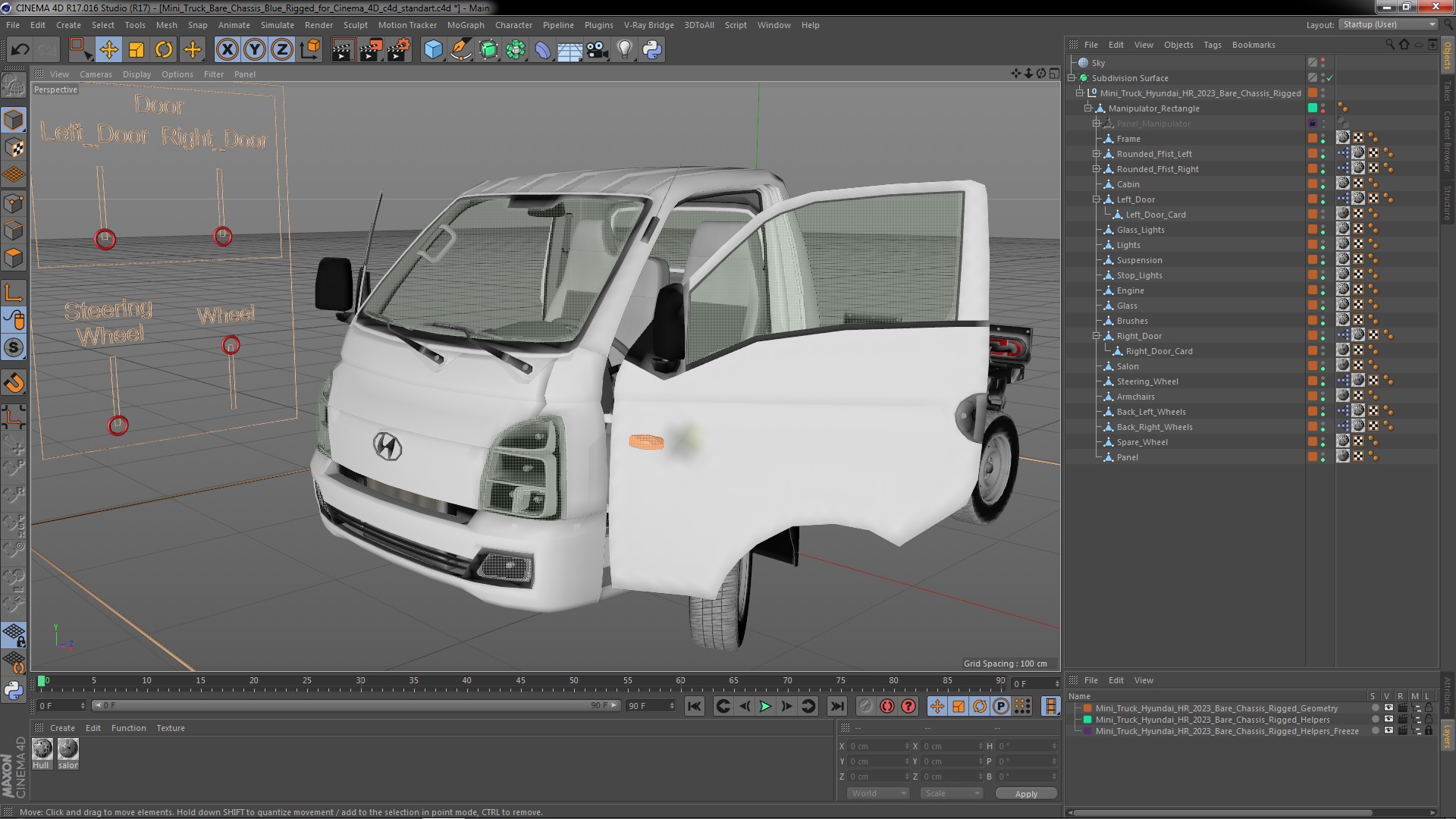Toggle visibility dots for Sky object

[x=1323, y=63]
